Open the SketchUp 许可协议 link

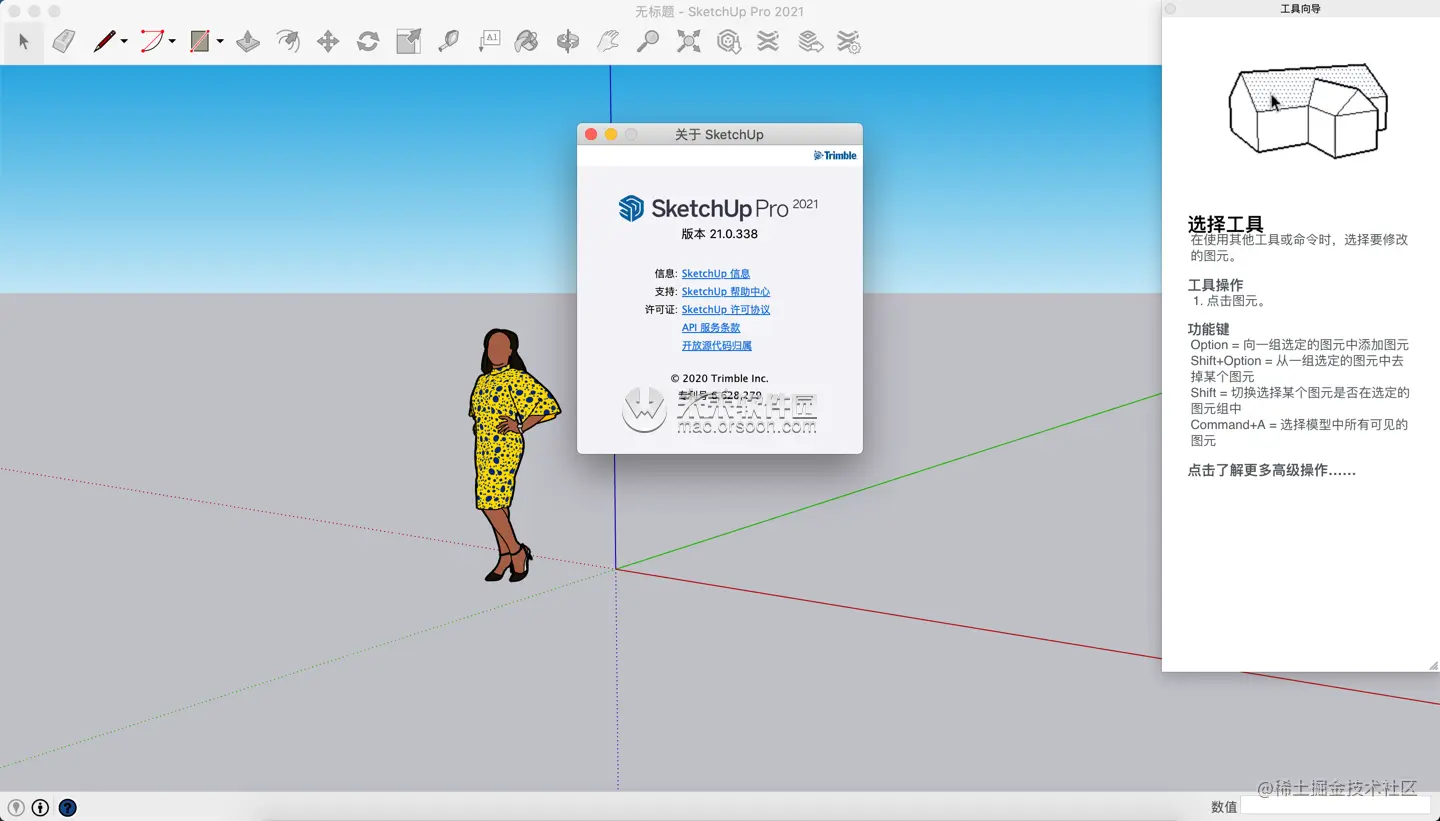tap(726, 310)
